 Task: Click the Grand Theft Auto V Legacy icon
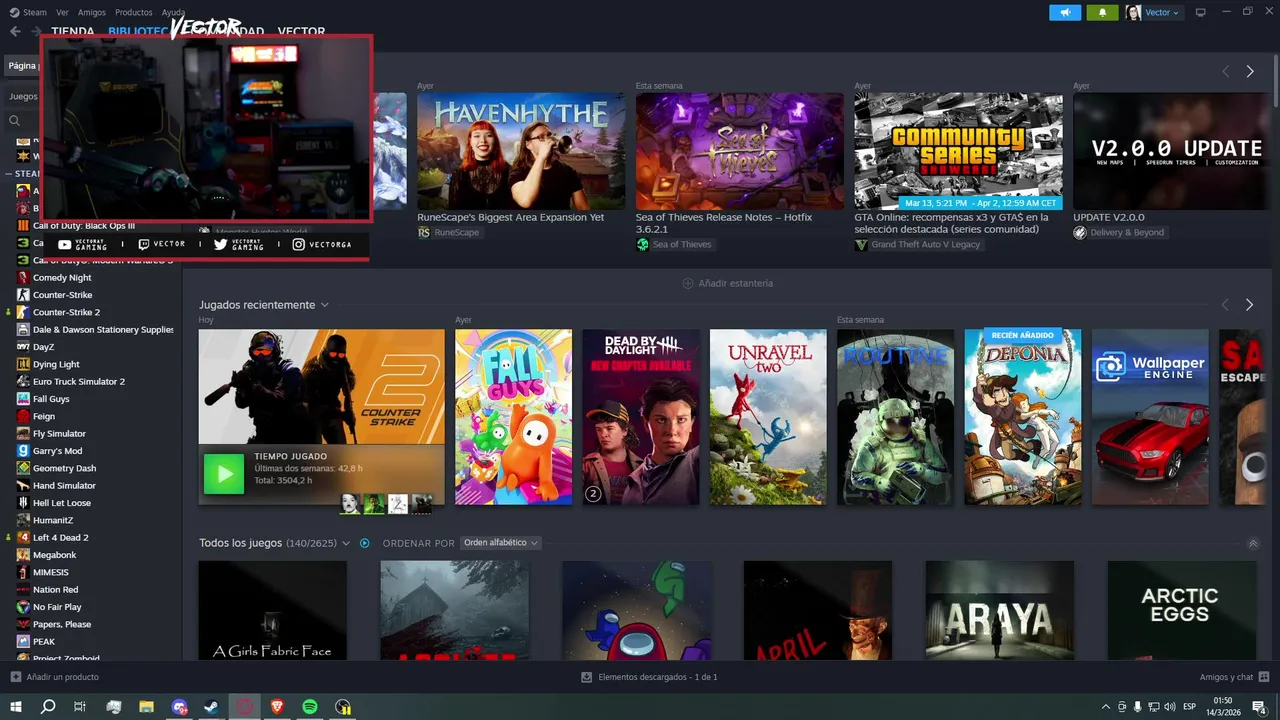(x=861, y=244)
